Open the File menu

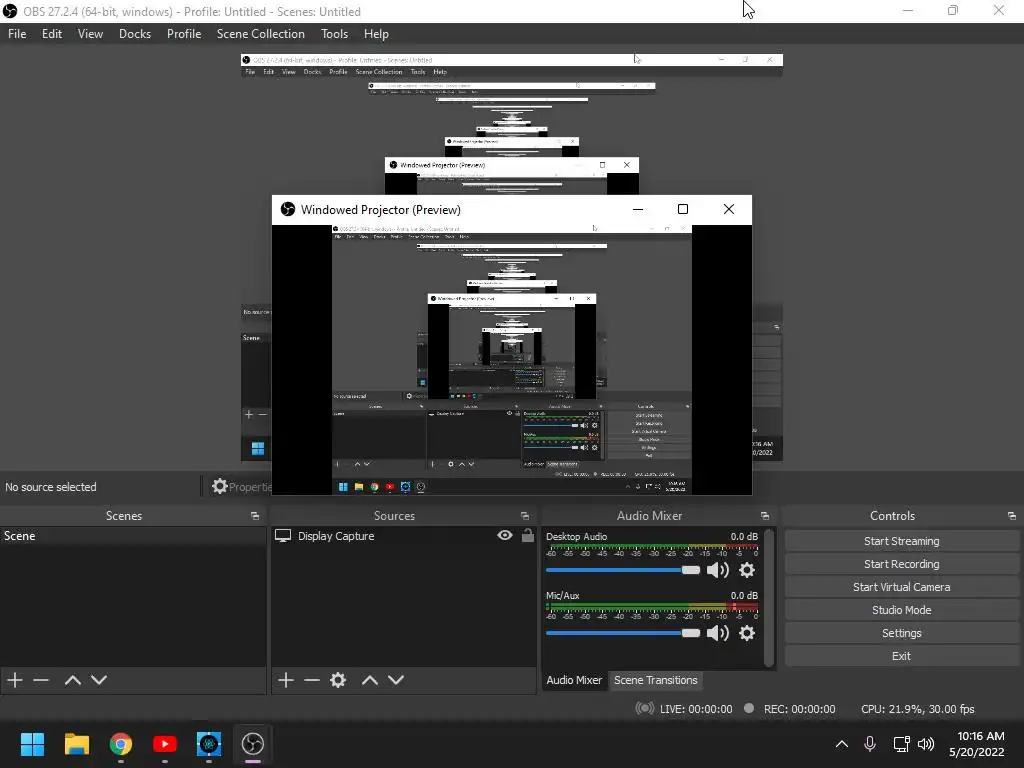point(17,34)
